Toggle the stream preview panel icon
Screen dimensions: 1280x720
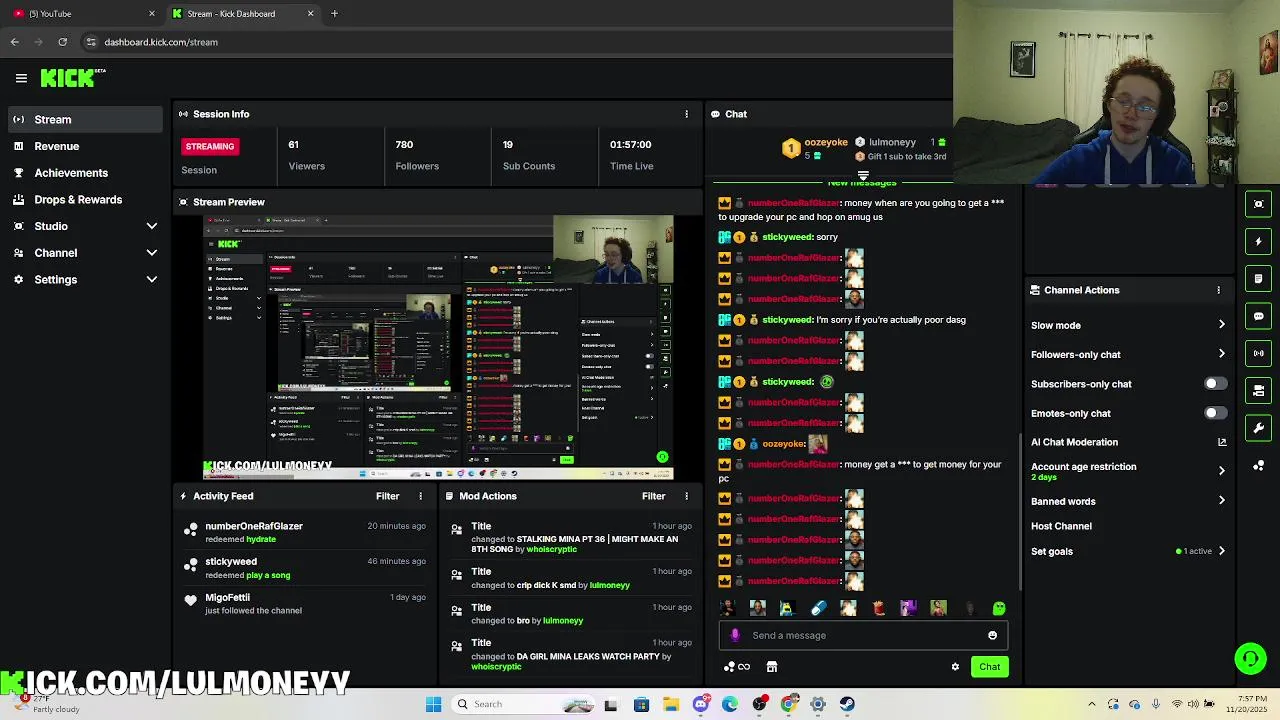(x=1259, y=204)
